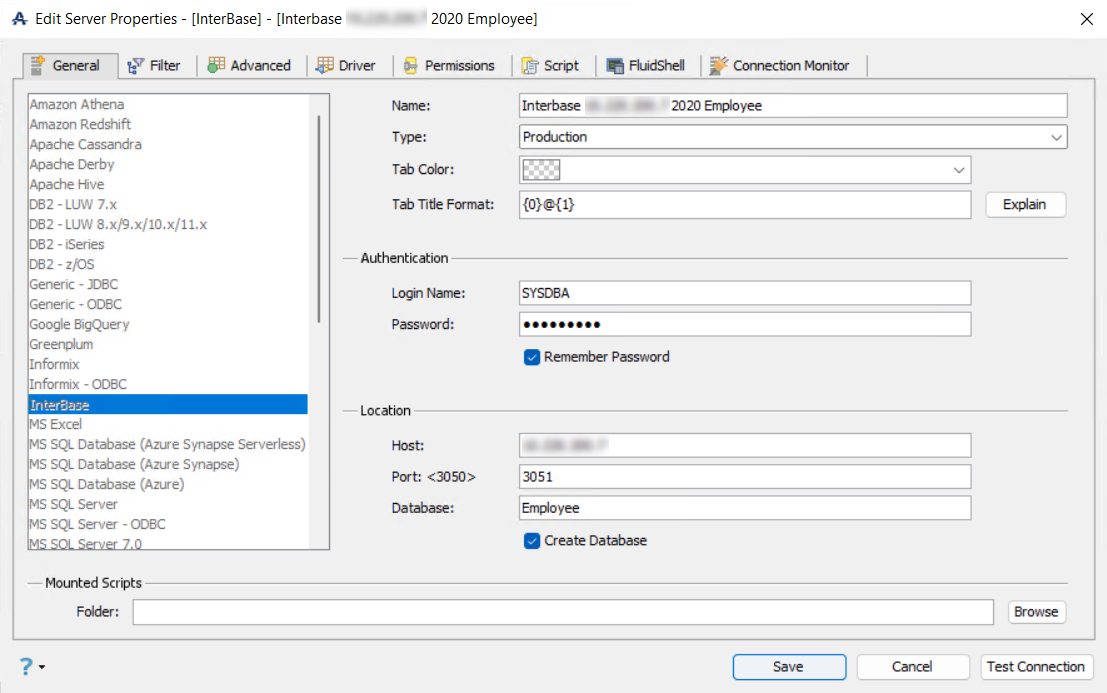Browse for a Mounted Scripts folder
This screenshot has width=1107, height=693.
tap(1035, 612)
